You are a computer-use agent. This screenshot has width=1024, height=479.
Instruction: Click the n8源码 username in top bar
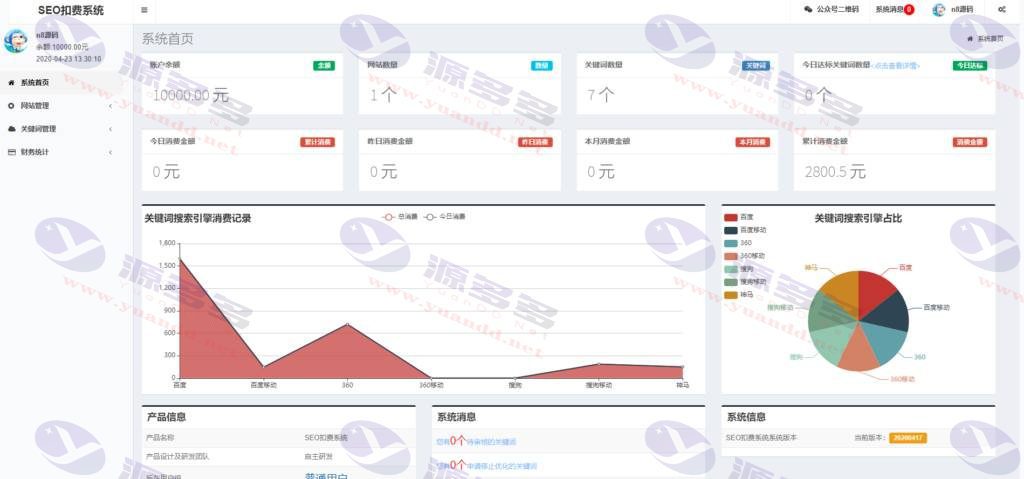point(962,10)
